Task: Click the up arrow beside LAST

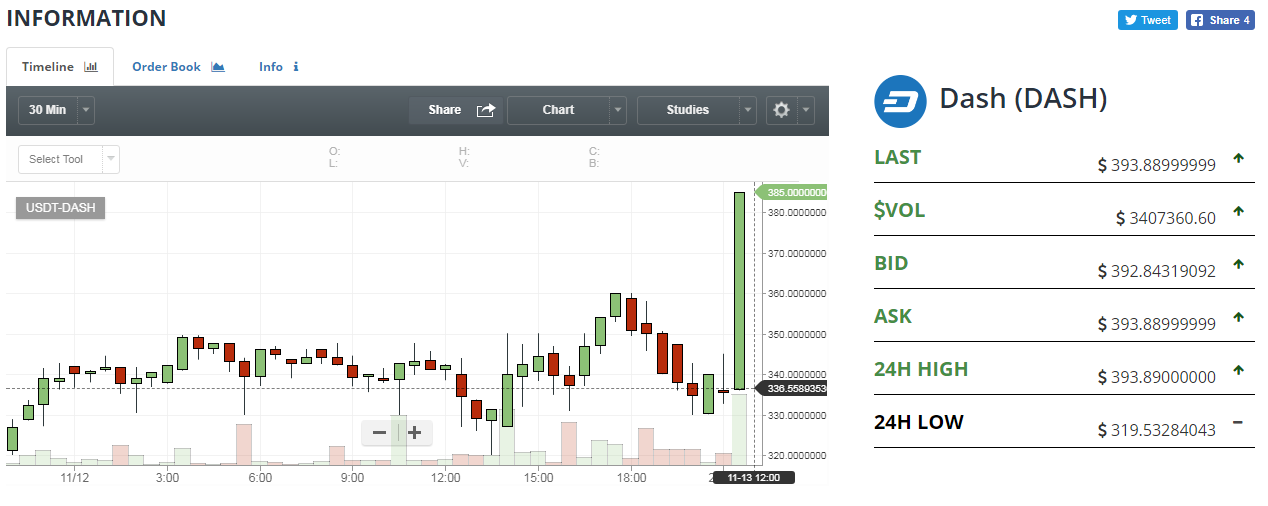Action: click(x=1238, y=158)
